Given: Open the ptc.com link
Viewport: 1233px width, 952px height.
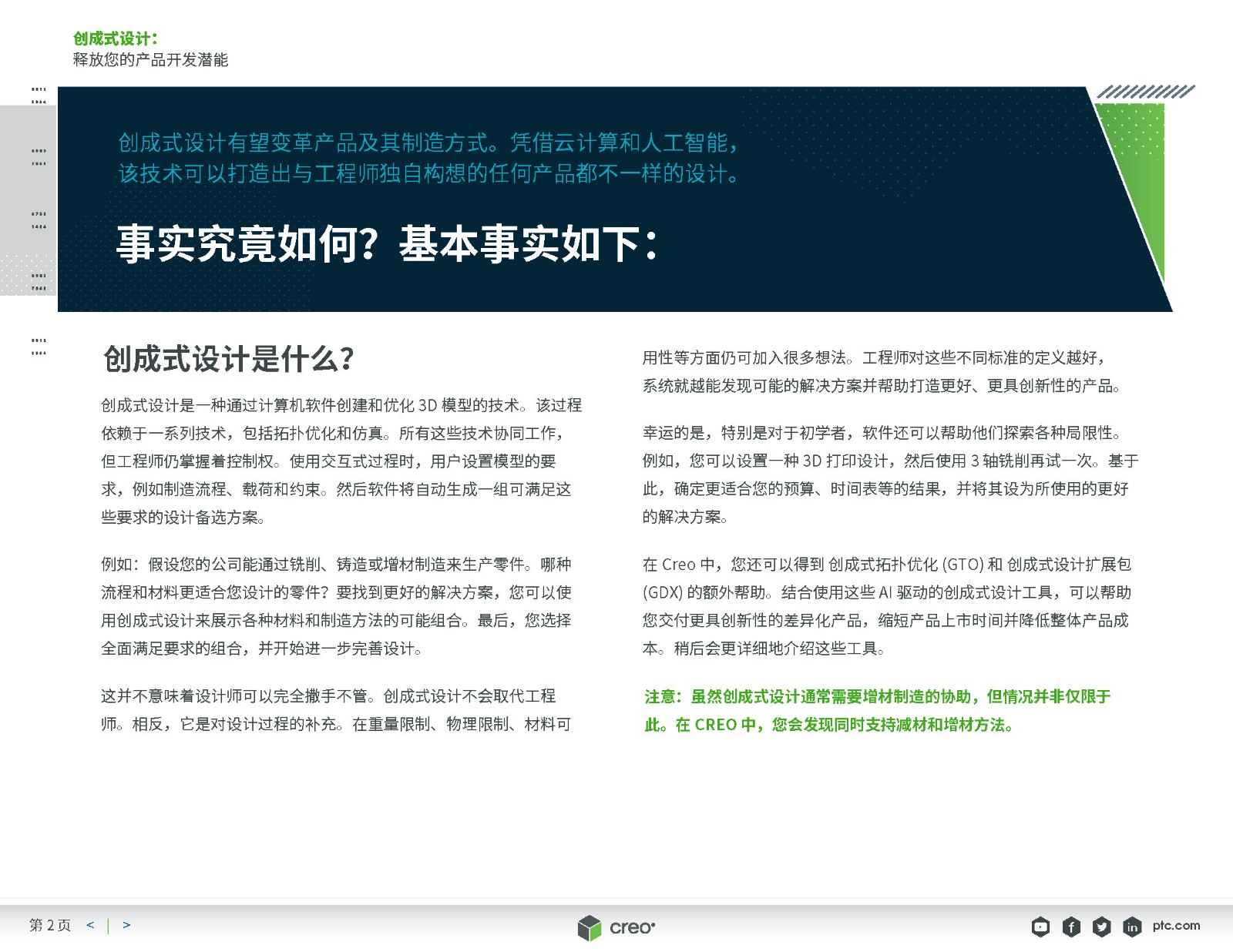Looking at the screenshot, I should tap(1176, 926).
